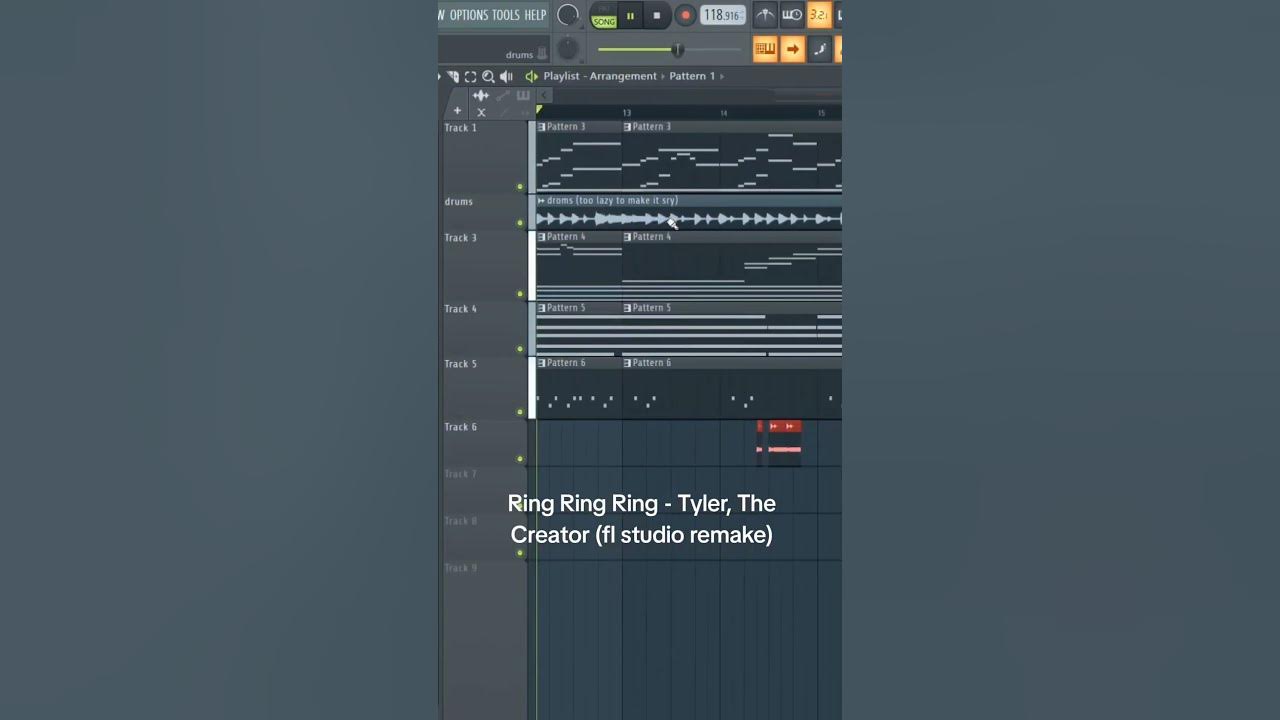Select the Track 3 header
This screenshot has width=1280, height=720.
pos(484,266)
